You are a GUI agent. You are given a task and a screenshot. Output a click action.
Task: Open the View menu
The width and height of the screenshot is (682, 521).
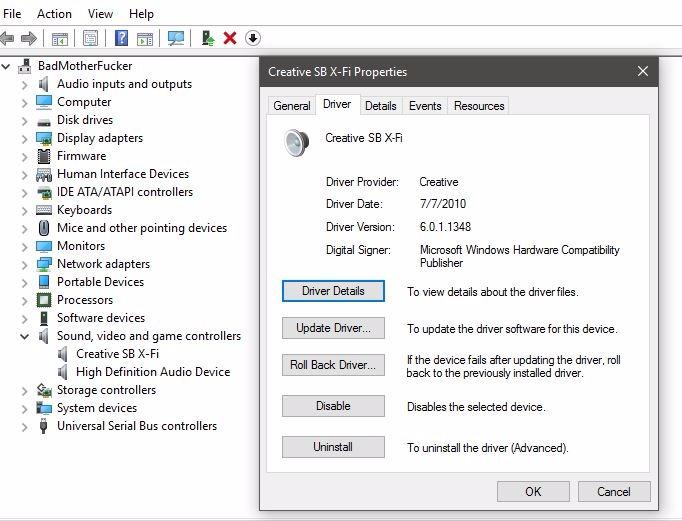(x=100, y=14)
